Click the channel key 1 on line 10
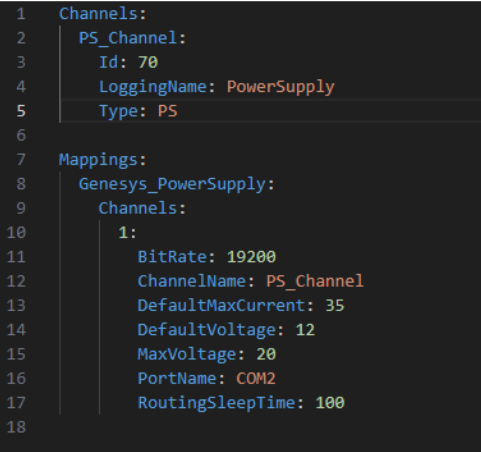Screen dimensions: 481x452 pyautogui.click(x=123, y=232)
